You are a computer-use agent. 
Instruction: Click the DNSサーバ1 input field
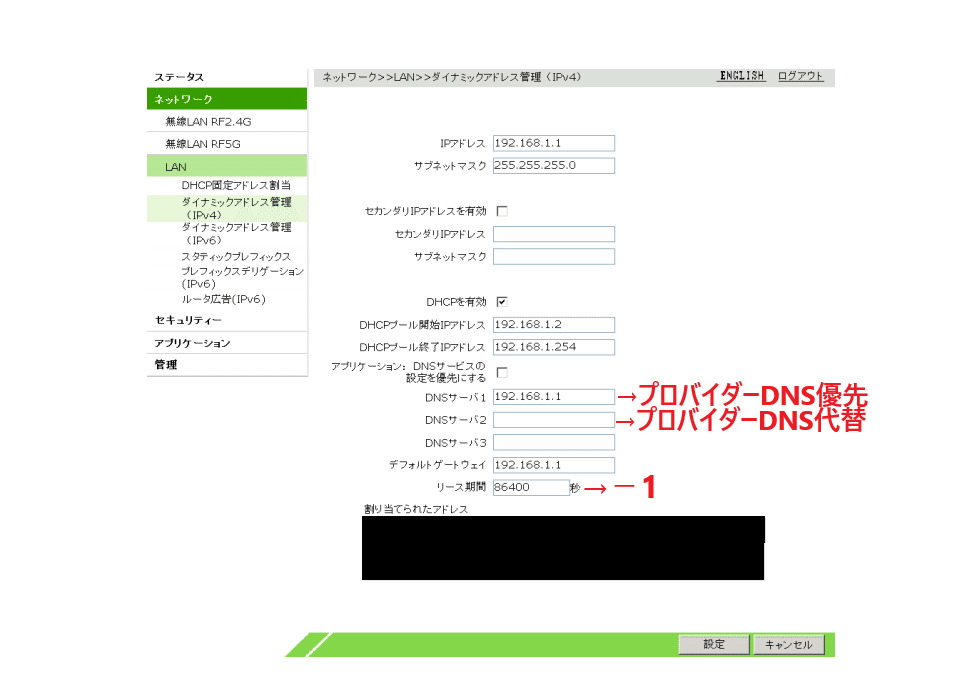pos(553,397)
